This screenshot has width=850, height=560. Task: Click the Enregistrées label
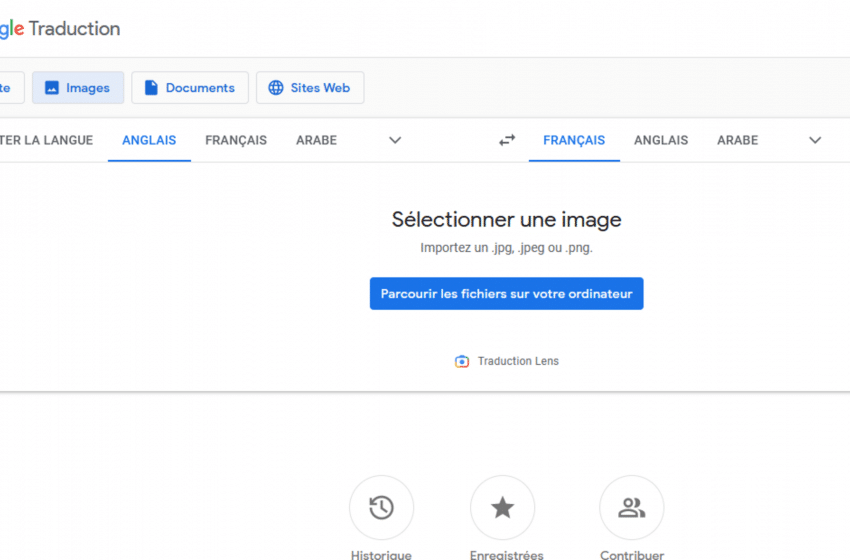(x=506, y=555)
